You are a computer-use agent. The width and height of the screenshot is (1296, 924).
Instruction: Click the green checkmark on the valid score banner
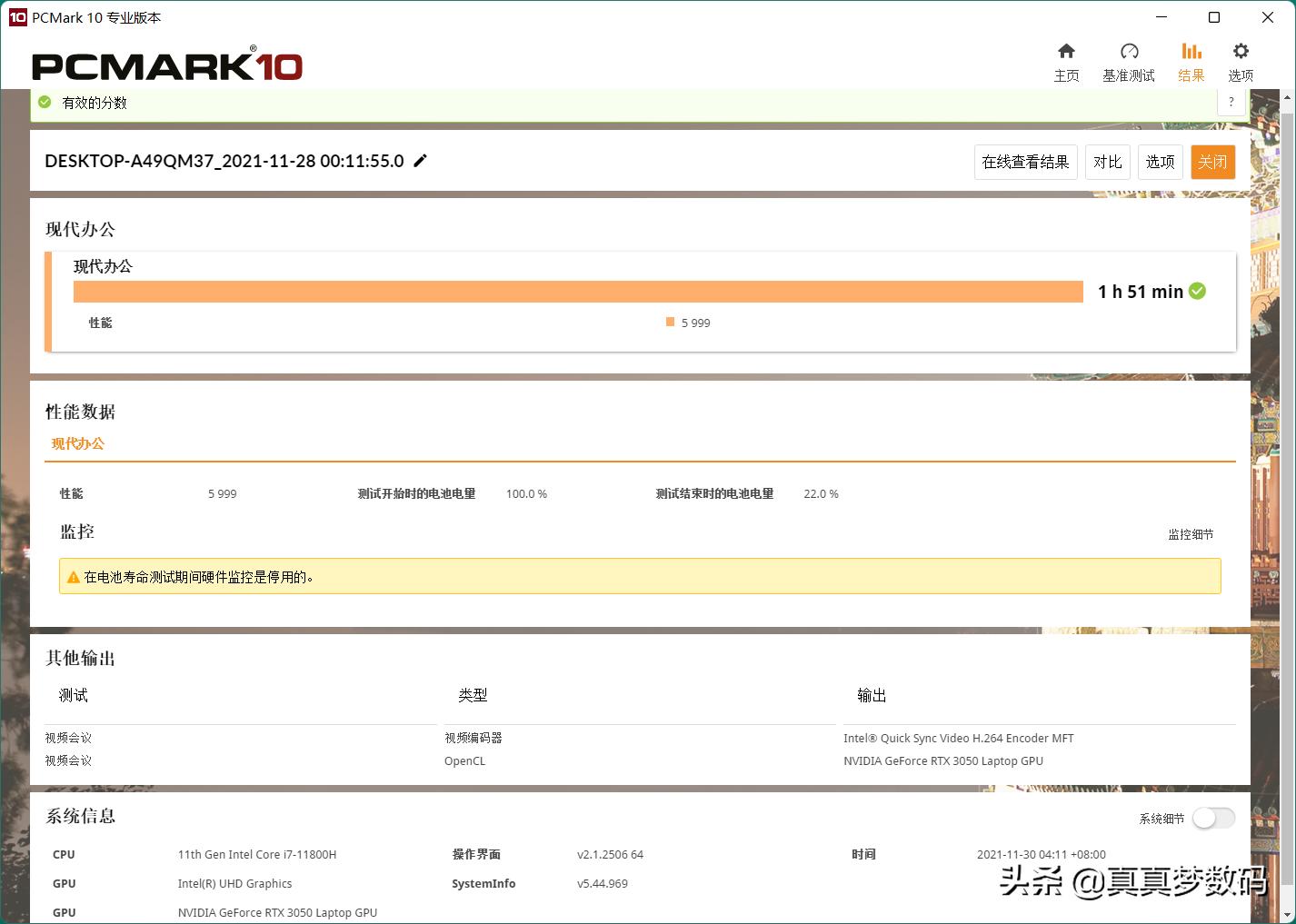tap(44, 102)
